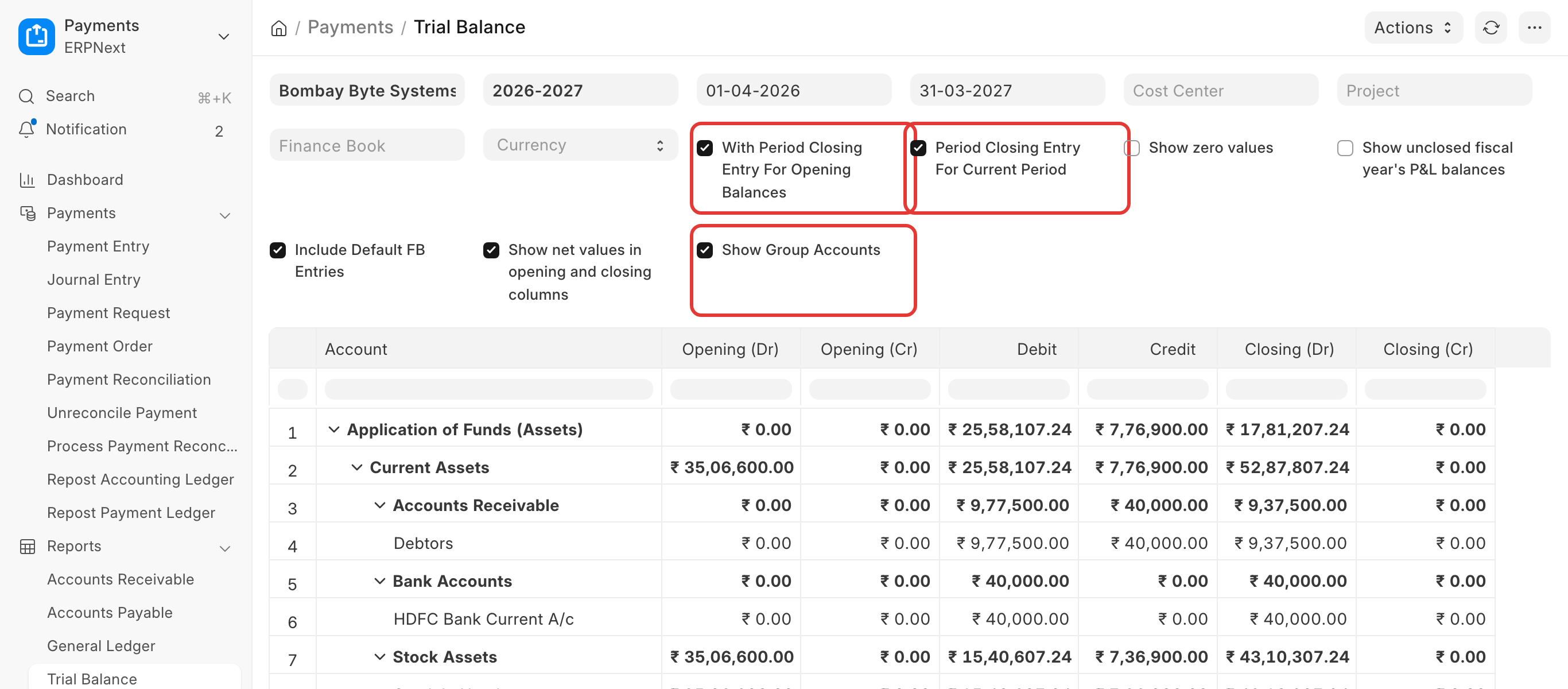Image resolution: width=1568 pixels, height=689 pixels.
Task: Open the Actions dropdown
Action: 1414,28
